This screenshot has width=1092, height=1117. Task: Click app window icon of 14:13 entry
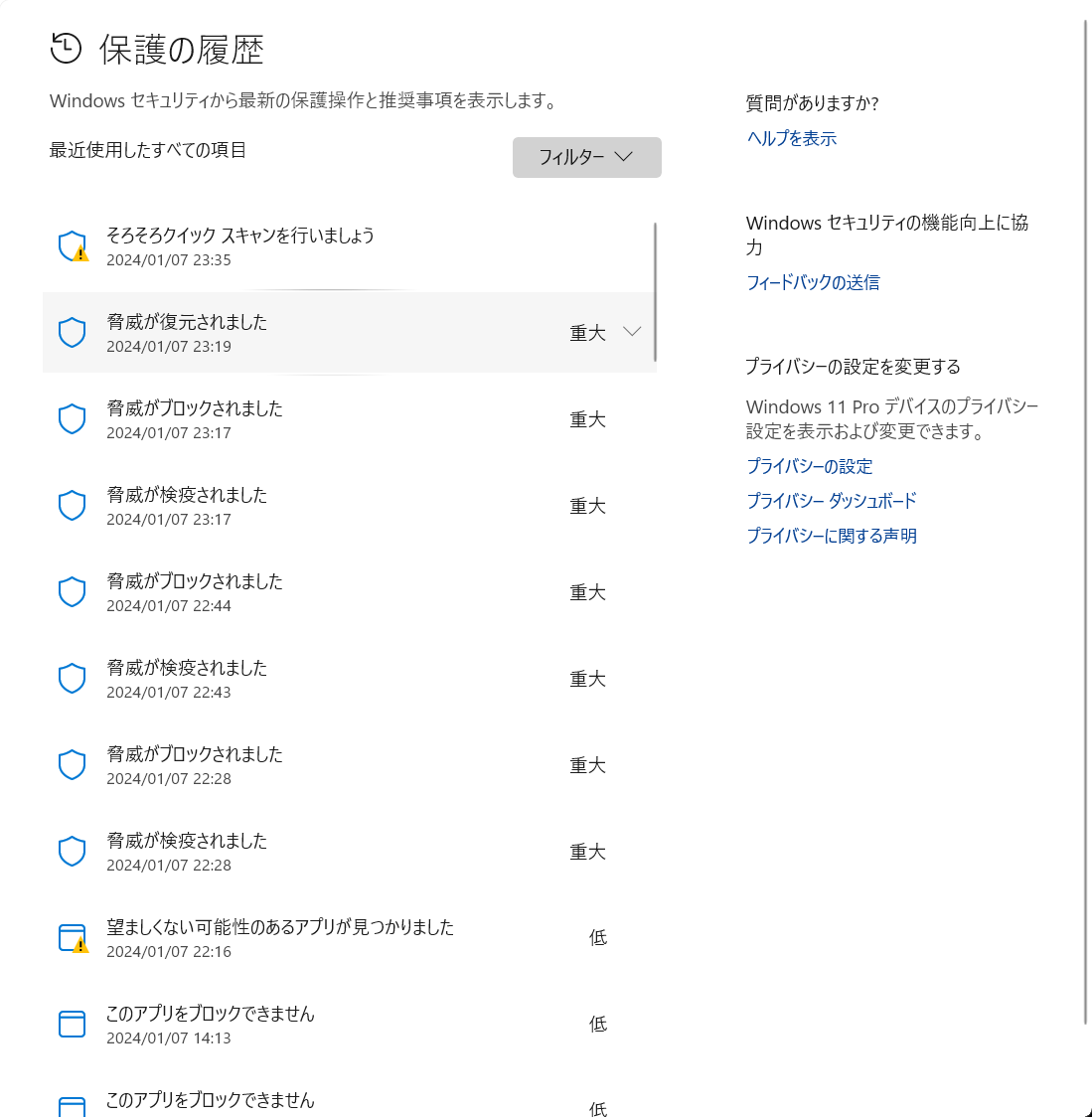point(72,1025)
